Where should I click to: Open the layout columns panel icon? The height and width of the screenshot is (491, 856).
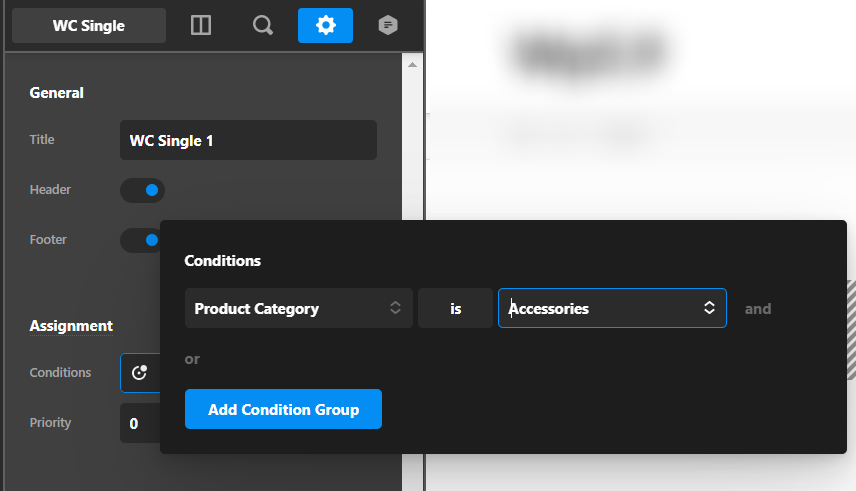point(201,26)
